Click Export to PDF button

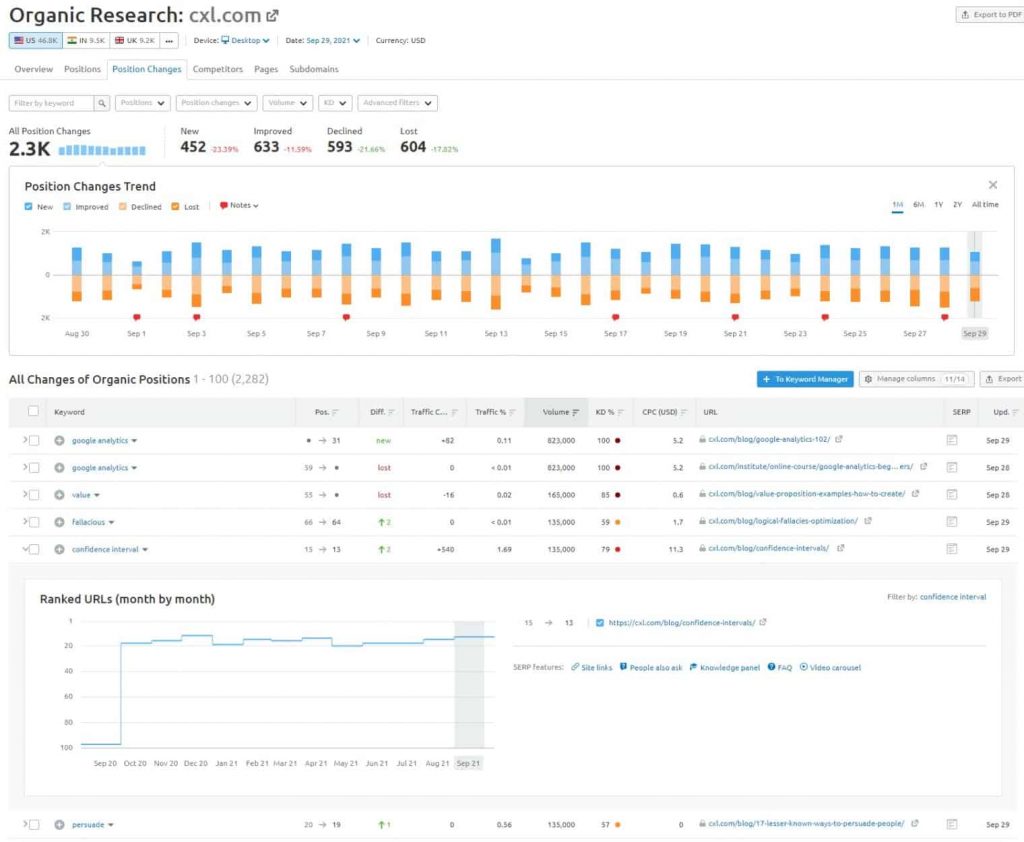click(x=991, y=15)
